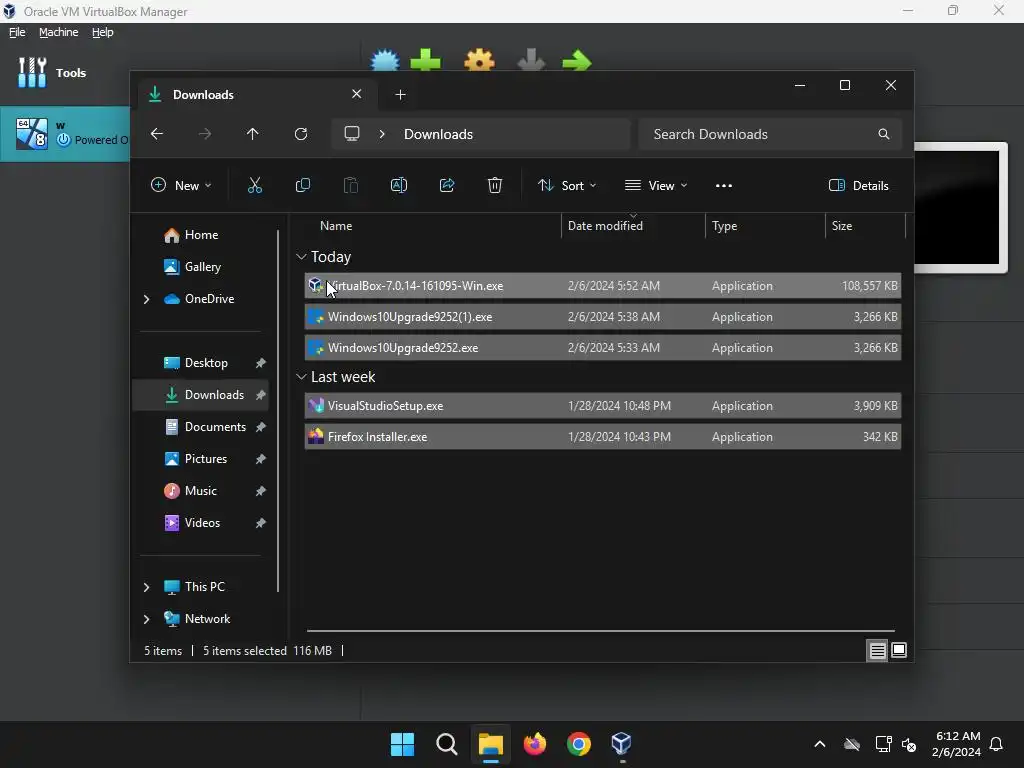Click the Delete trash can icon
Image resolution: width=1024 pixels, height=768 pixels.
[494, 185]
